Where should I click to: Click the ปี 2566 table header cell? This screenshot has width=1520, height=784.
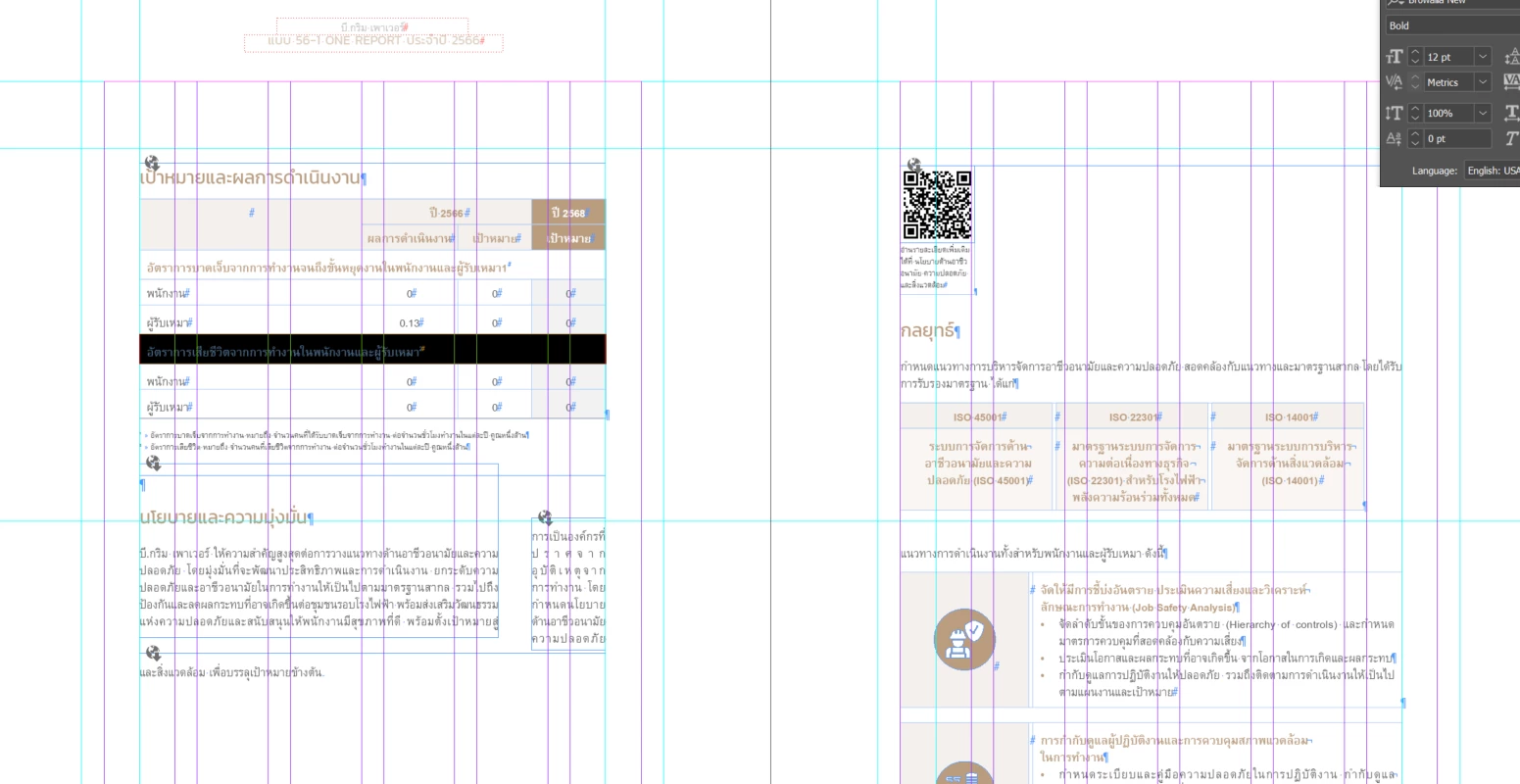tap(447, 213)
